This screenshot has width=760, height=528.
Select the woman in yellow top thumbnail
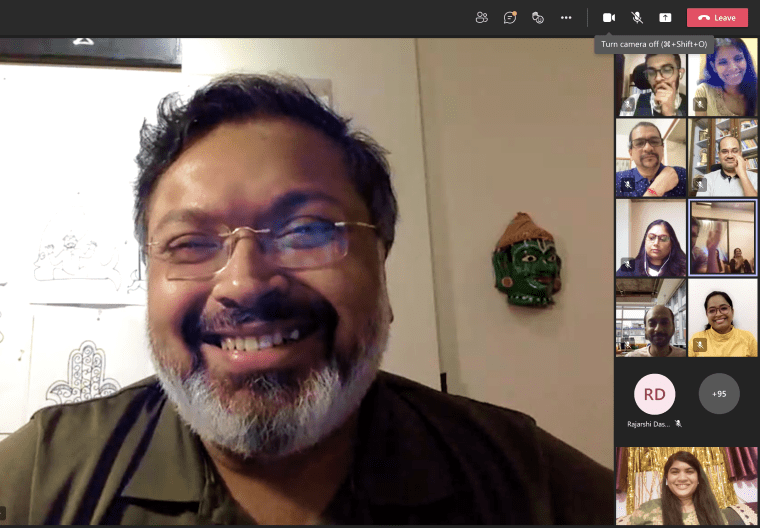[722, 318]
